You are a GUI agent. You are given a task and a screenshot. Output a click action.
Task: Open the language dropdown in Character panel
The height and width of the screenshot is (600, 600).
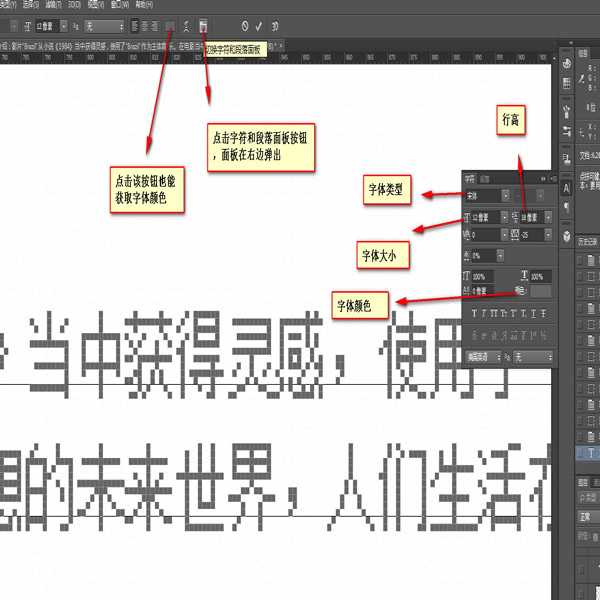(484, 357)
